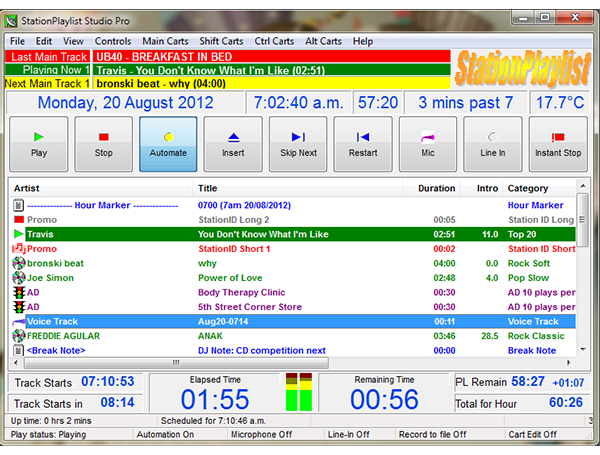Click the Microphone Off status entry
600x455 pixels.
(x=261, y=434)
